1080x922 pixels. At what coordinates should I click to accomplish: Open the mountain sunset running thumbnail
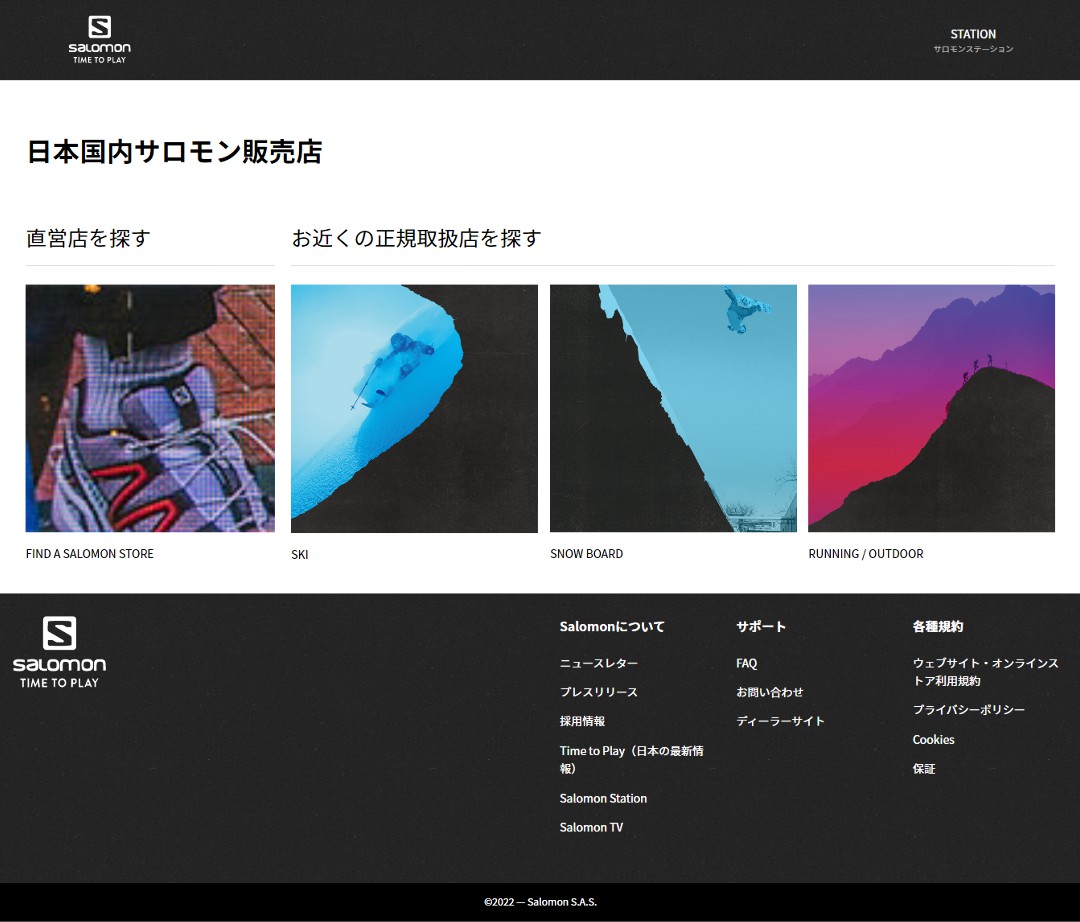pos(931,408)
